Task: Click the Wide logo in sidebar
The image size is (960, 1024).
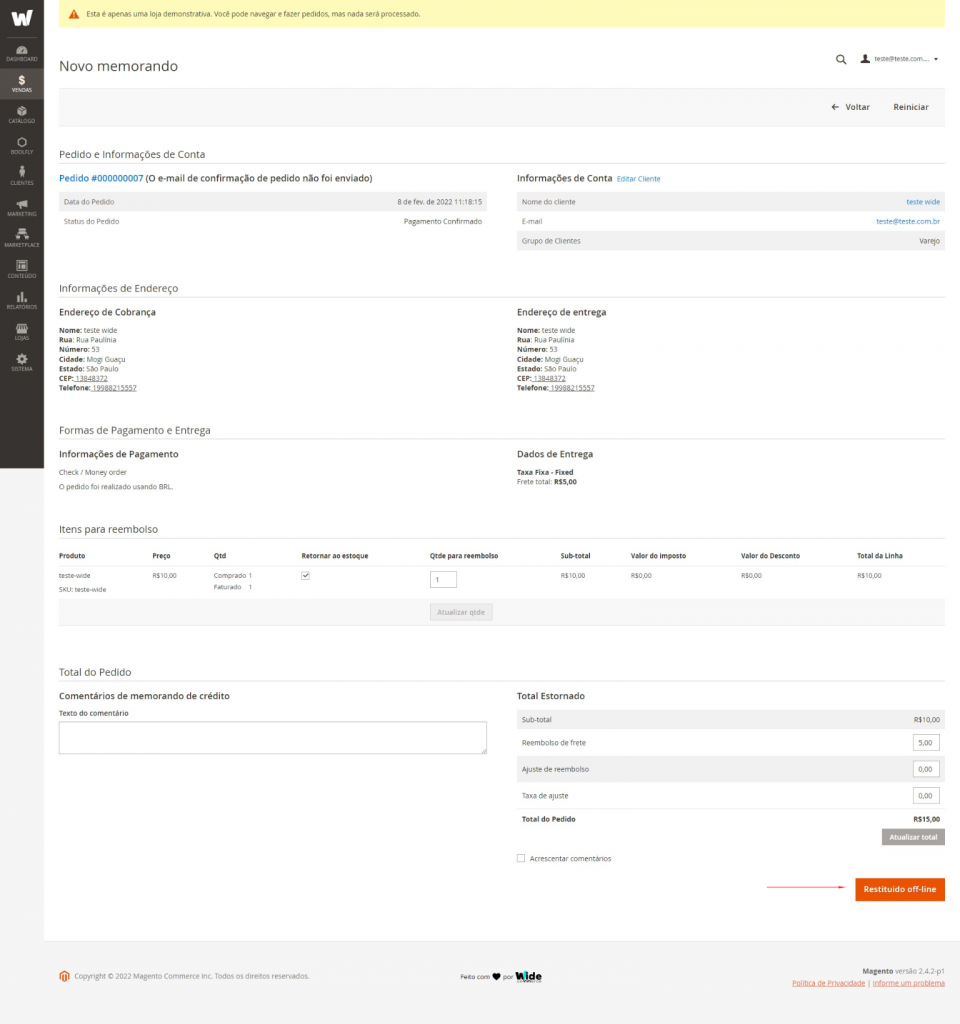Action: coord(22,18)
